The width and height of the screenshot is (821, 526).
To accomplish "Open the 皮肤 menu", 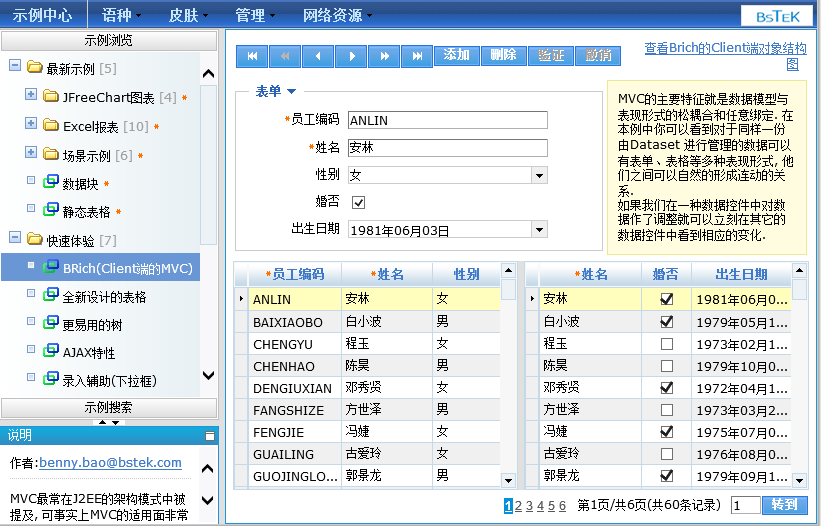I will point(187,15).
